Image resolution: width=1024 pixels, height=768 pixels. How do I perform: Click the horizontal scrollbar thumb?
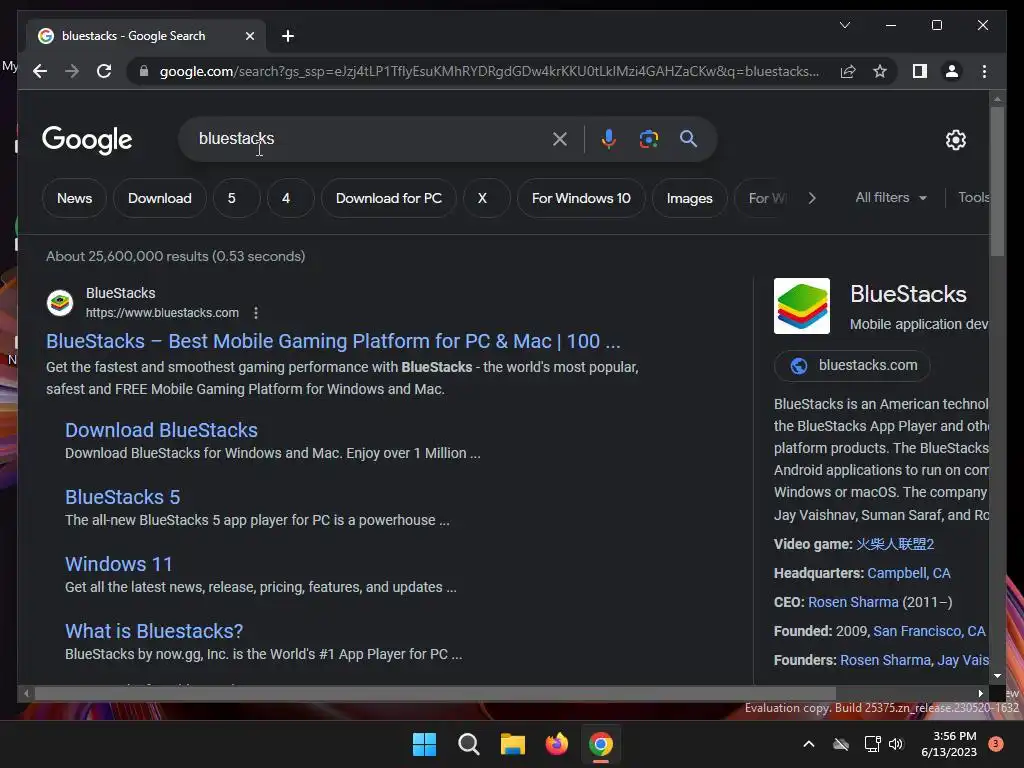(435, 693)
